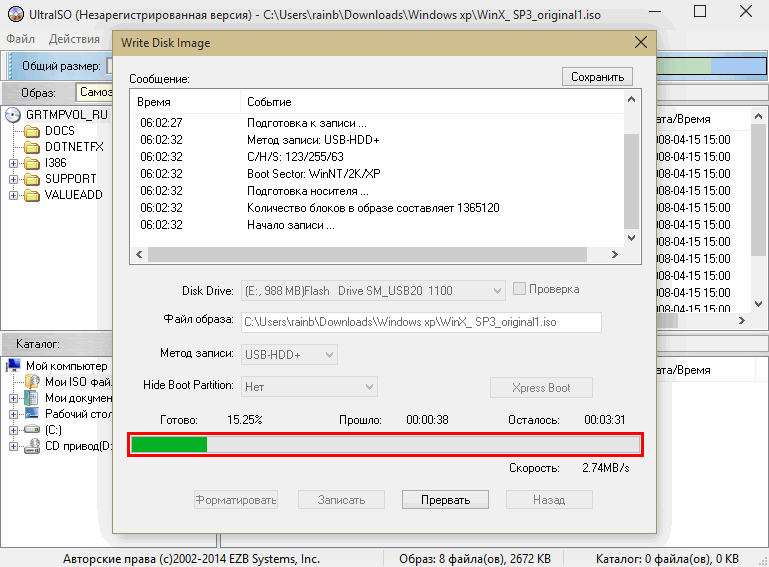The image size is (769, 567).
Task: Select the CD привод drive icon
Action: (32, 446)
